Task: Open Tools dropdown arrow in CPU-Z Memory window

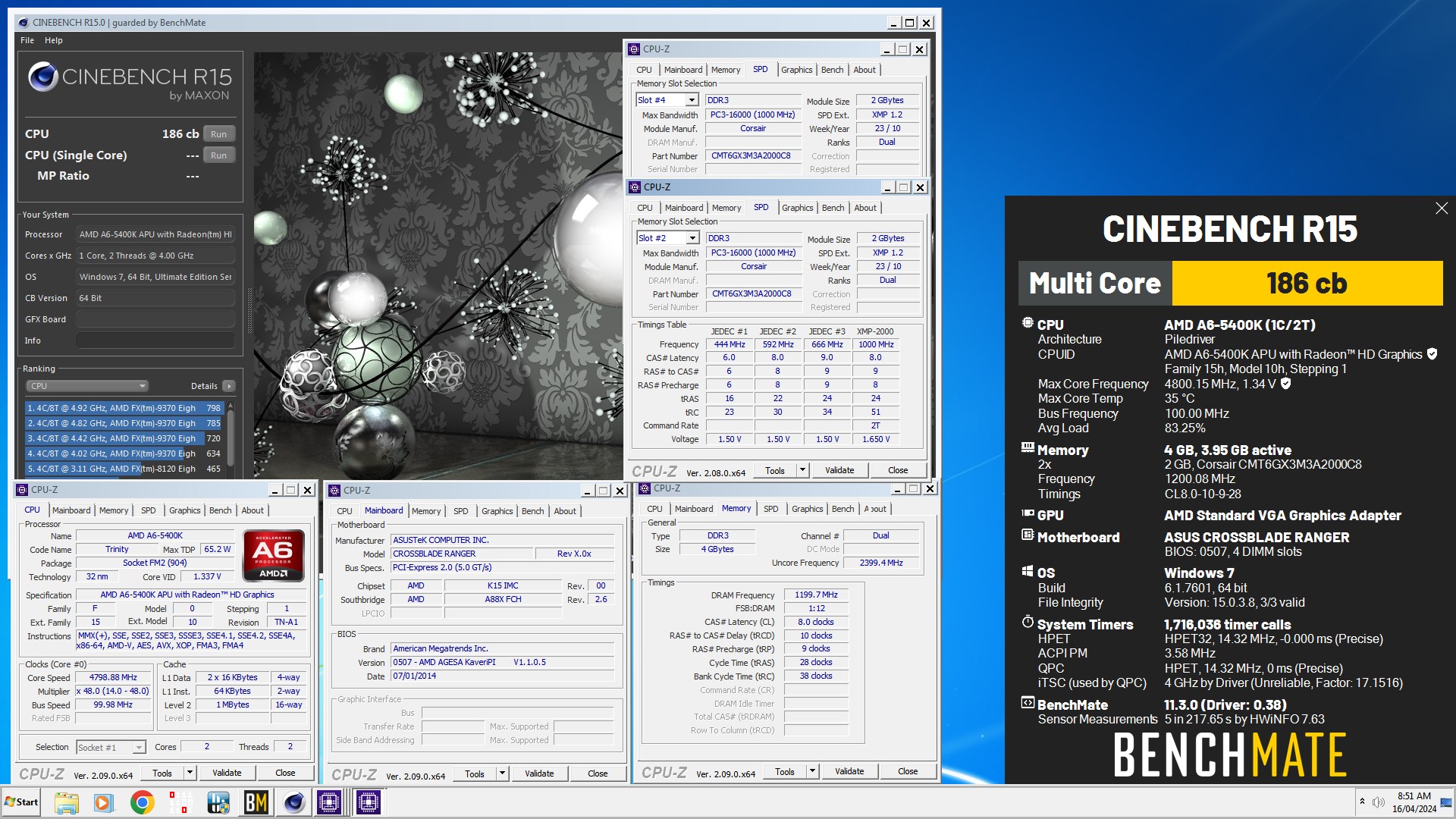Action: tap(811, 771)
